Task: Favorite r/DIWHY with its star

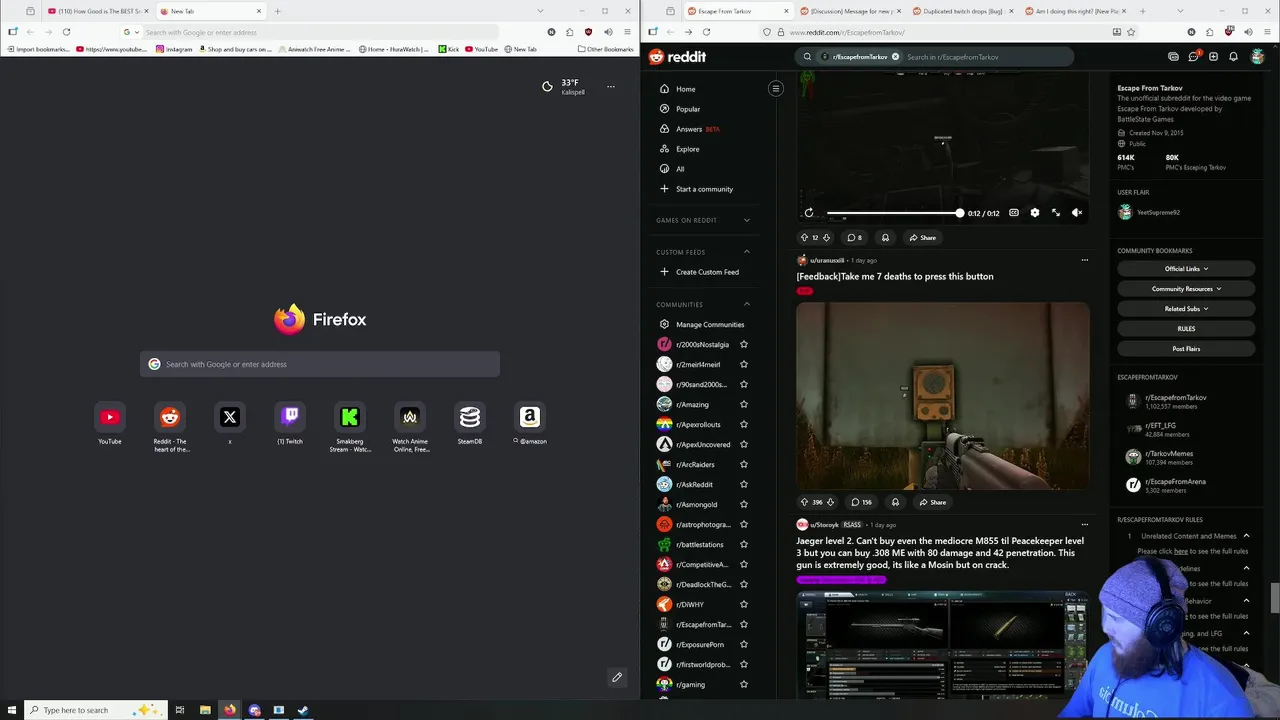Action: (x=743, y=604)
